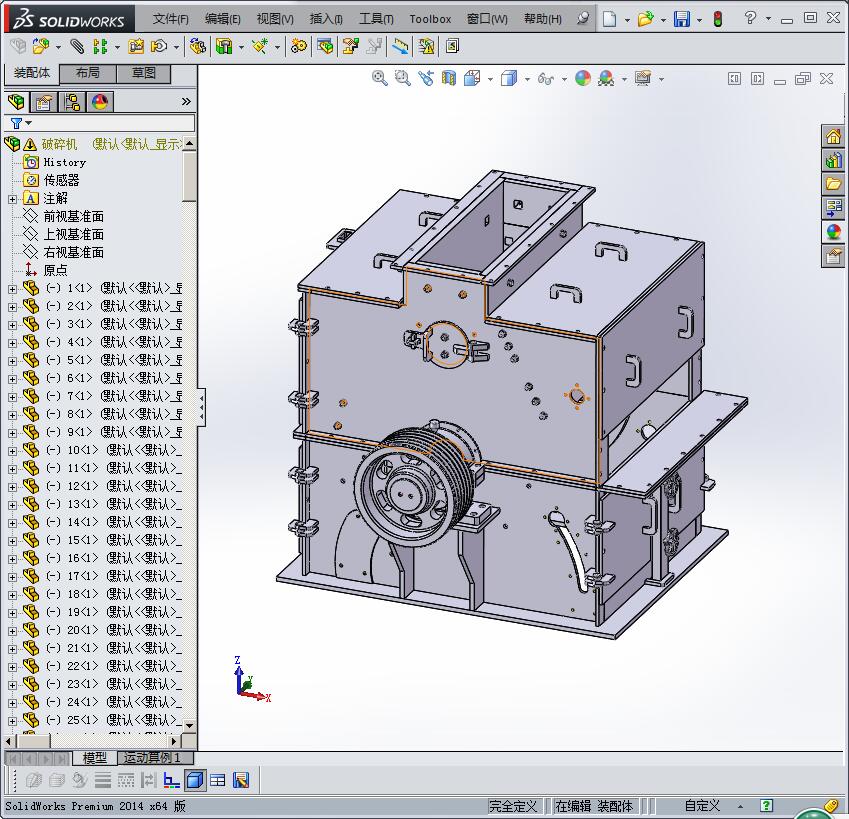
Task: Click the Move Component icon
Action: tap(159, 47)
